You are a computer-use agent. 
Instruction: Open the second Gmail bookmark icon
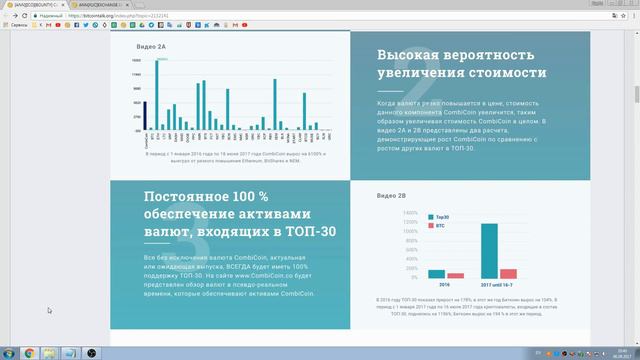coord(235,25)
